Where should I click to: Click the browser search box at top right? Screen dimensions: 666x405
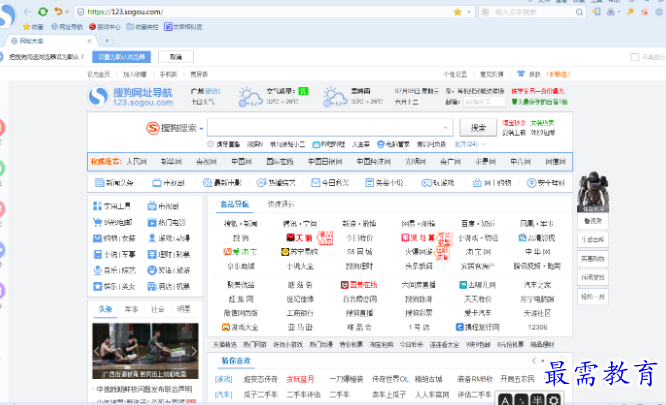click(x=533, y=12)
